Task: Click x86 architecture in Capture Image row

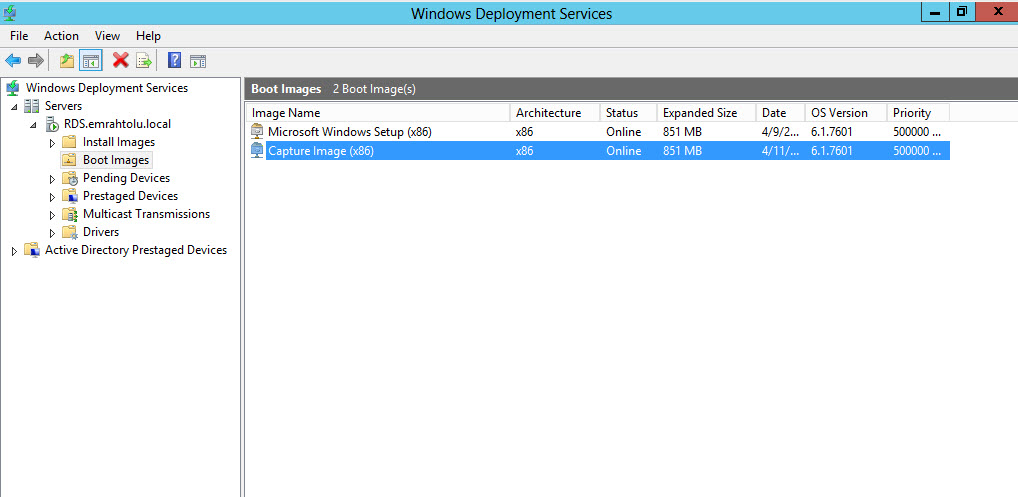Action: tap(525, 151)
